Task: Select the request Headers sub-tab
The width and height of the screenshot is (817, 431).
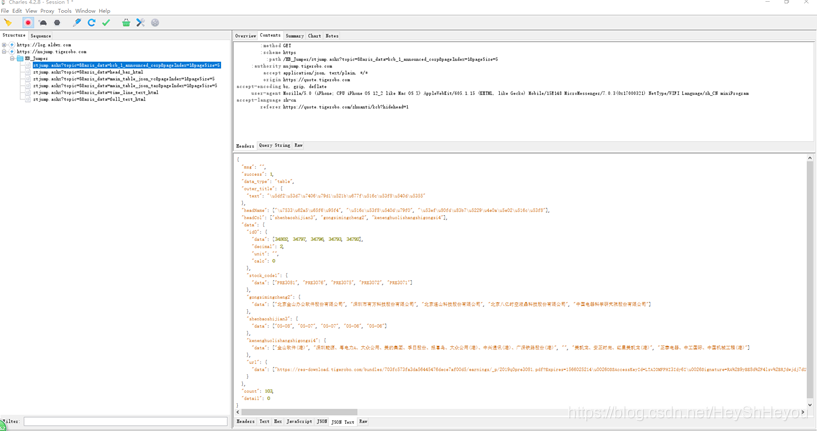Action: (x=245, y=146)
